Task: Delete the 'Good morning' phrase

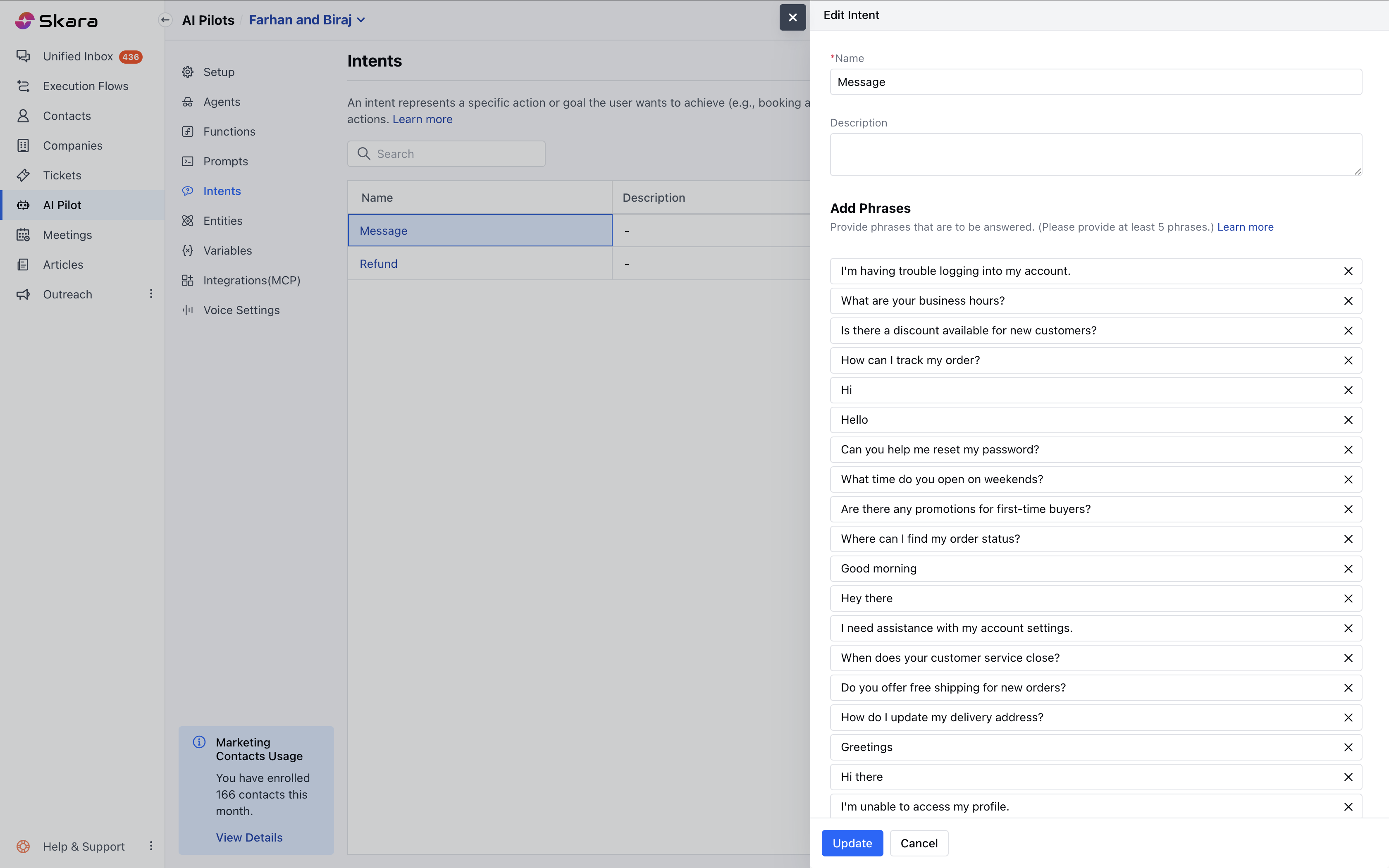Action: [x=1348, y=568]
